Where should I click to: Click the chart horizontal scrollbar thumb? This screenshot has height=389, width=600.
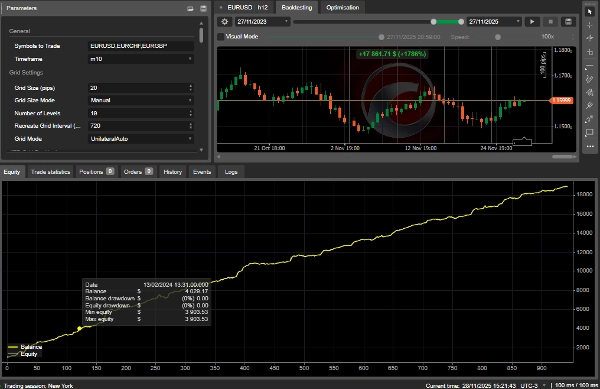[563, 156]
